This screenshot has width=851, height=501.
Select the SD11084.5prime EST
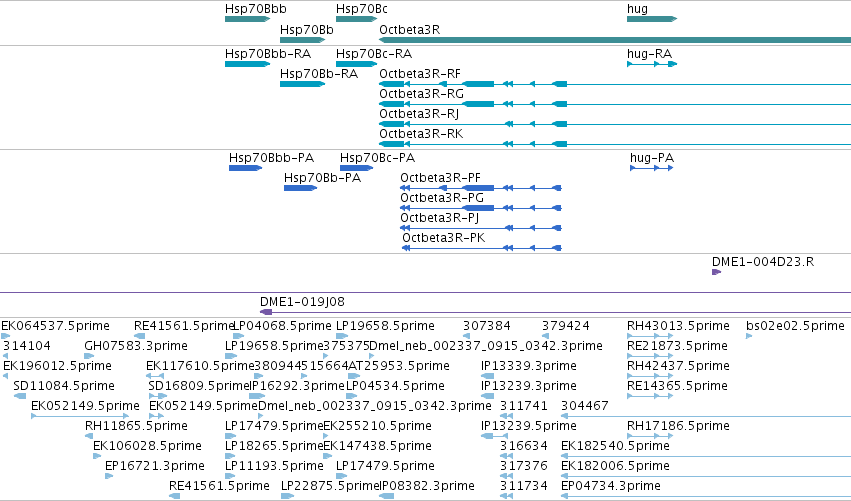click(20, 396)
